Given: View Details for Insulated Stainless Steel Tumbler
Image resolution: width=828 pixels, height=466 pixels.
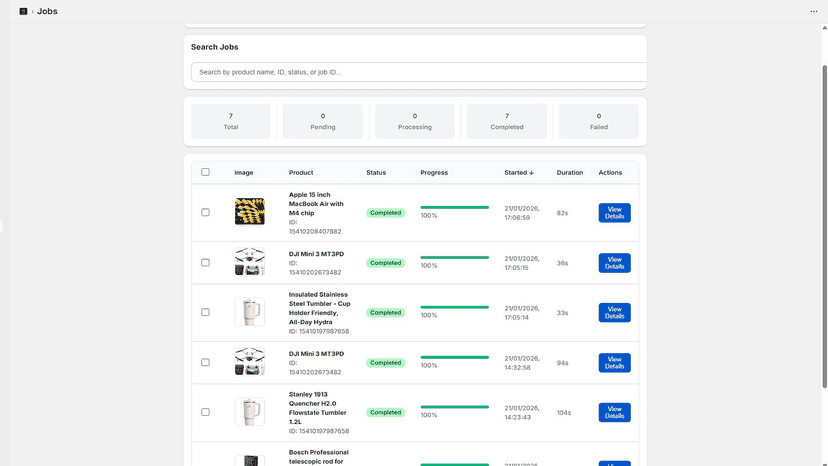Looking at the screenshot, I should click(x=615, y=313).
